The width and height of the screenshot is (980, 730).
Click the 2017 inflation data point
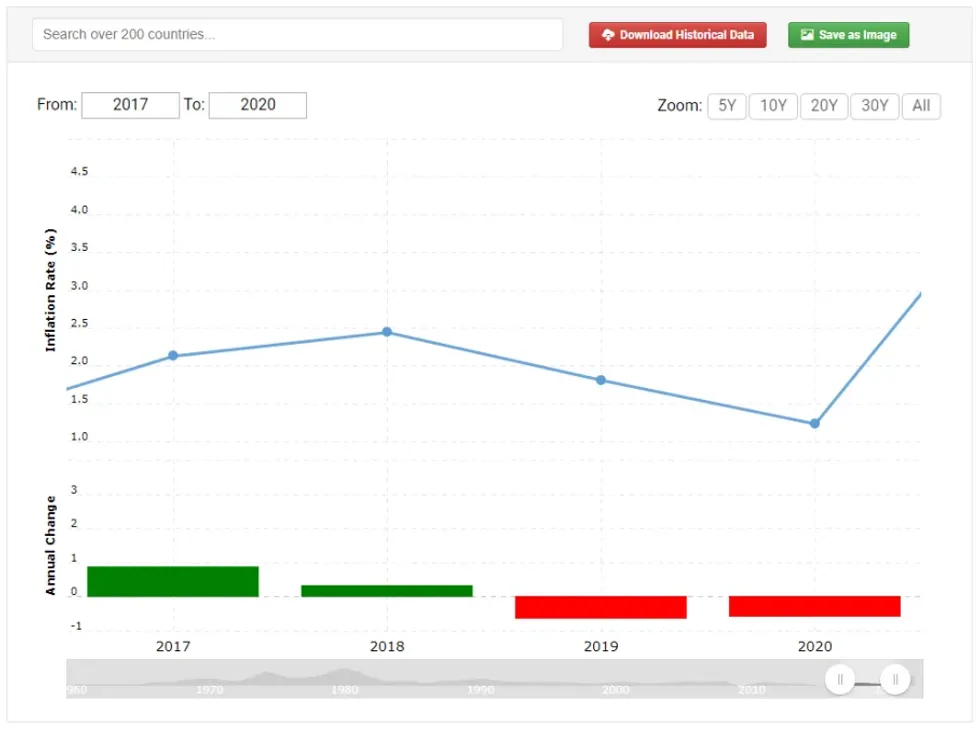coord(173,356)
